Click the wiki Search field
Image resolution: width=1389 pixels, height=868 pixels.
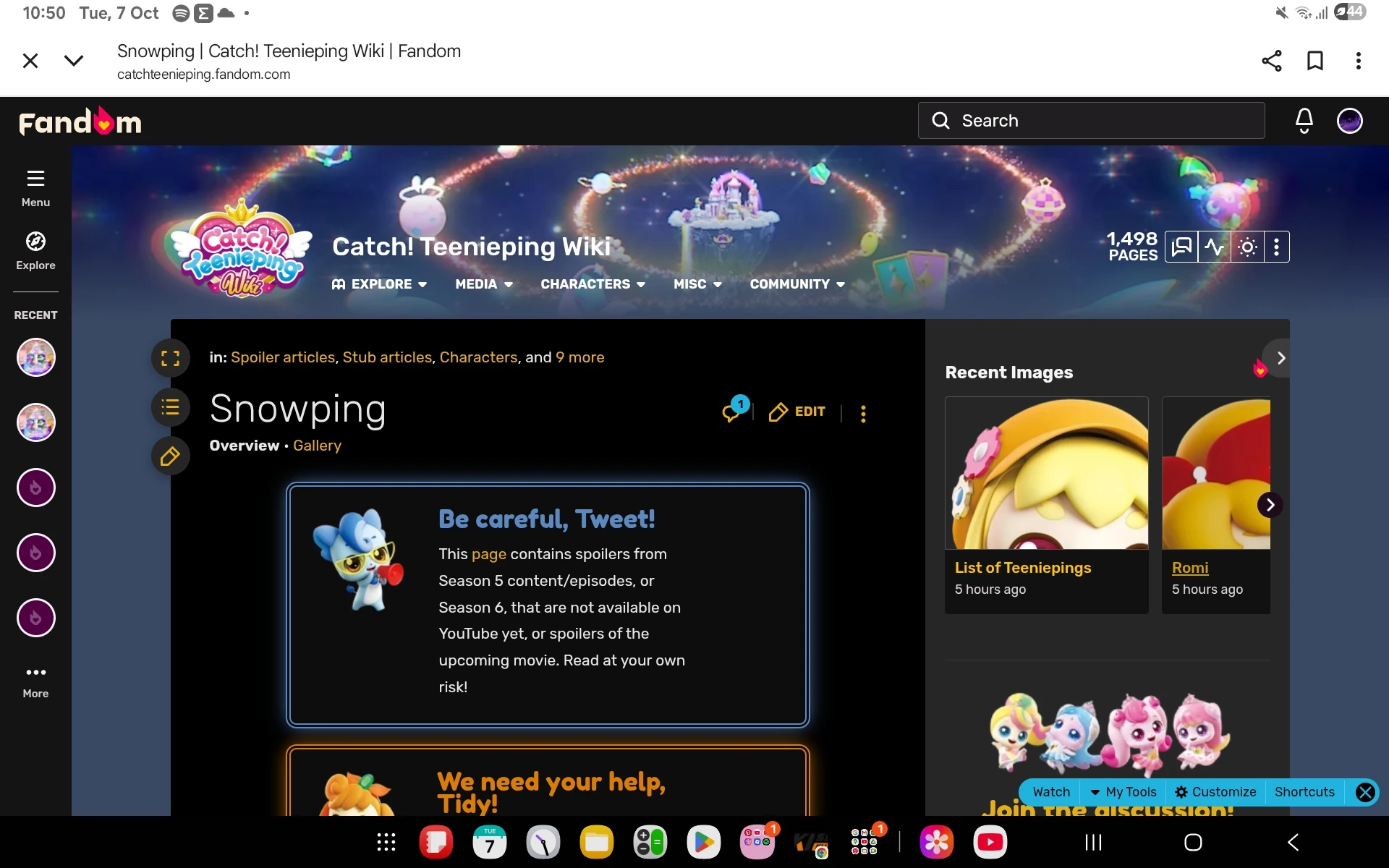(1091, 120)
